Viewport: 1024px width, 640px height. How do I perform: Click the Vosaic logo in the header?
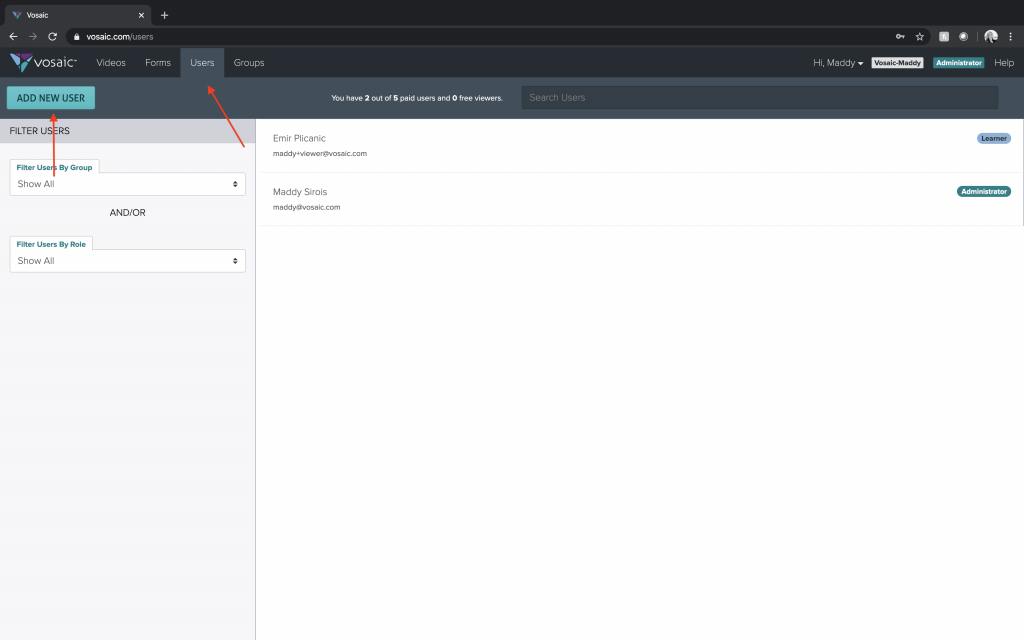click(x=42, y=63)
